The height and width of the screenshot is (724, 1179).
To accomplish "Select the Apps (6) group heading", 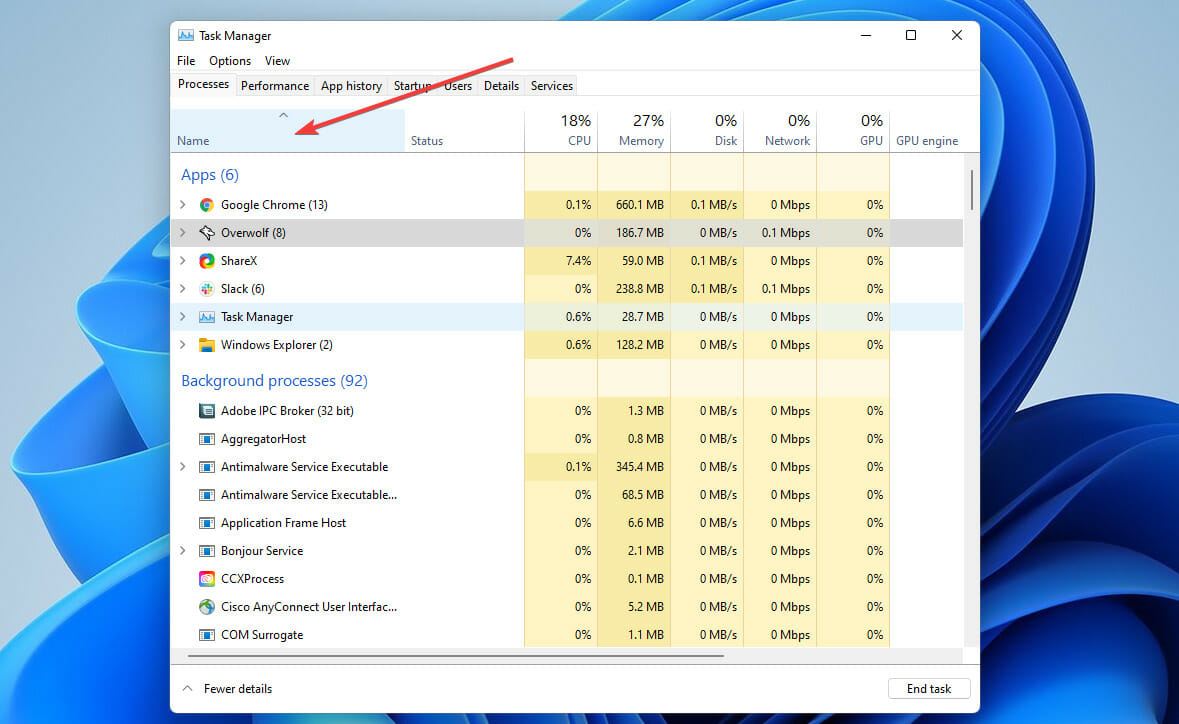I will [x=210, y=174].
